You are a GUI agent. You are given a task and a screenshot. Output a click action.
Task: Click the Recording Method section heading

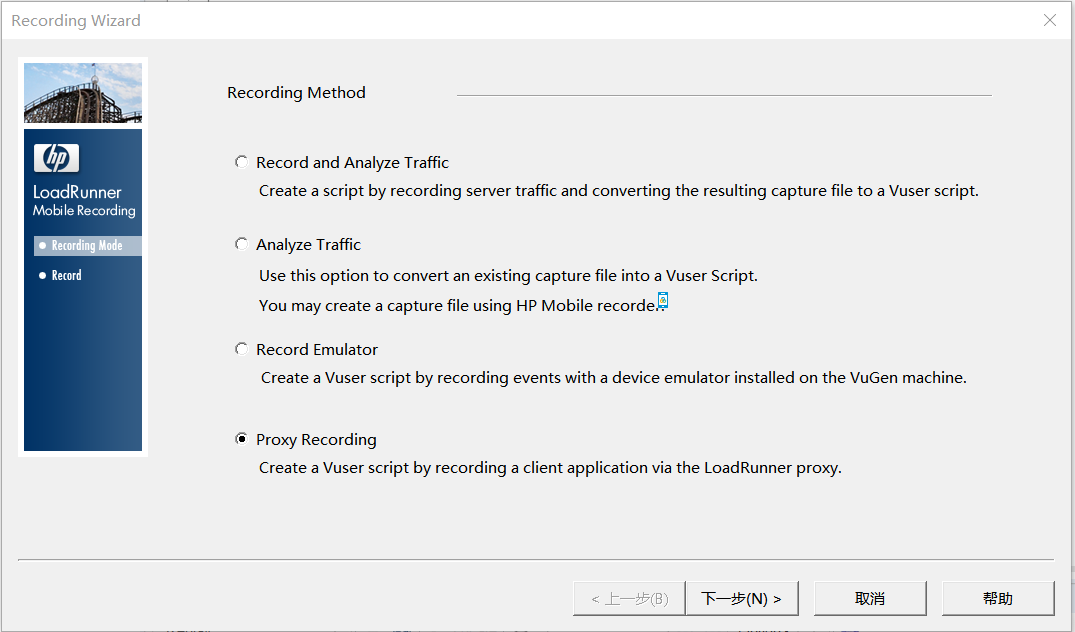point(296,93)
